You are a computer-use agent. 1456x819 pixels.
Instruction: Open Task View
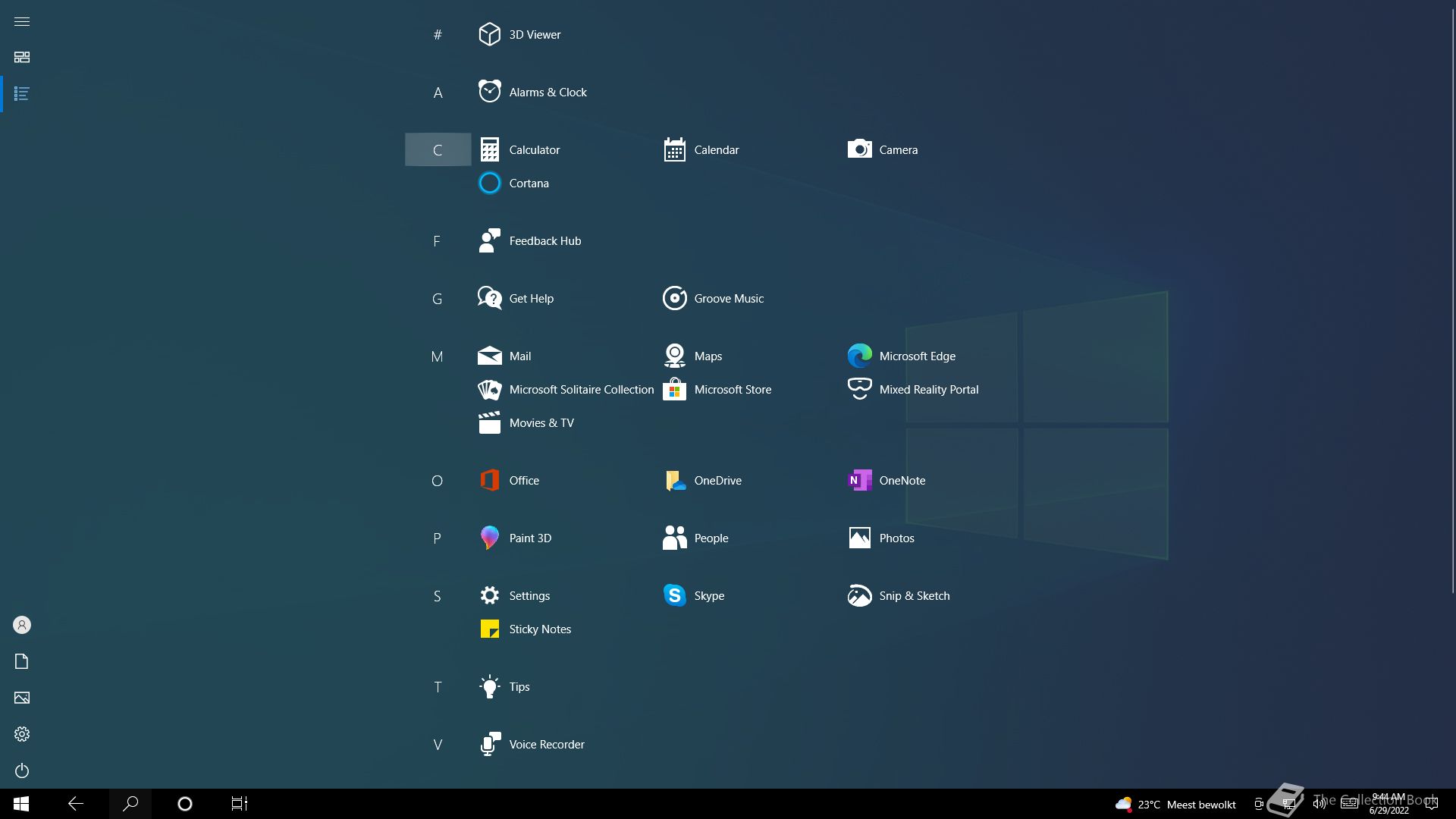(240, 804)
